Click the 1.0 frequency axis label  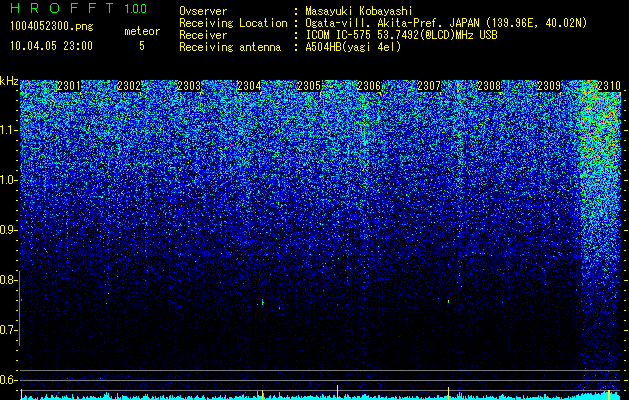[8, 180]
